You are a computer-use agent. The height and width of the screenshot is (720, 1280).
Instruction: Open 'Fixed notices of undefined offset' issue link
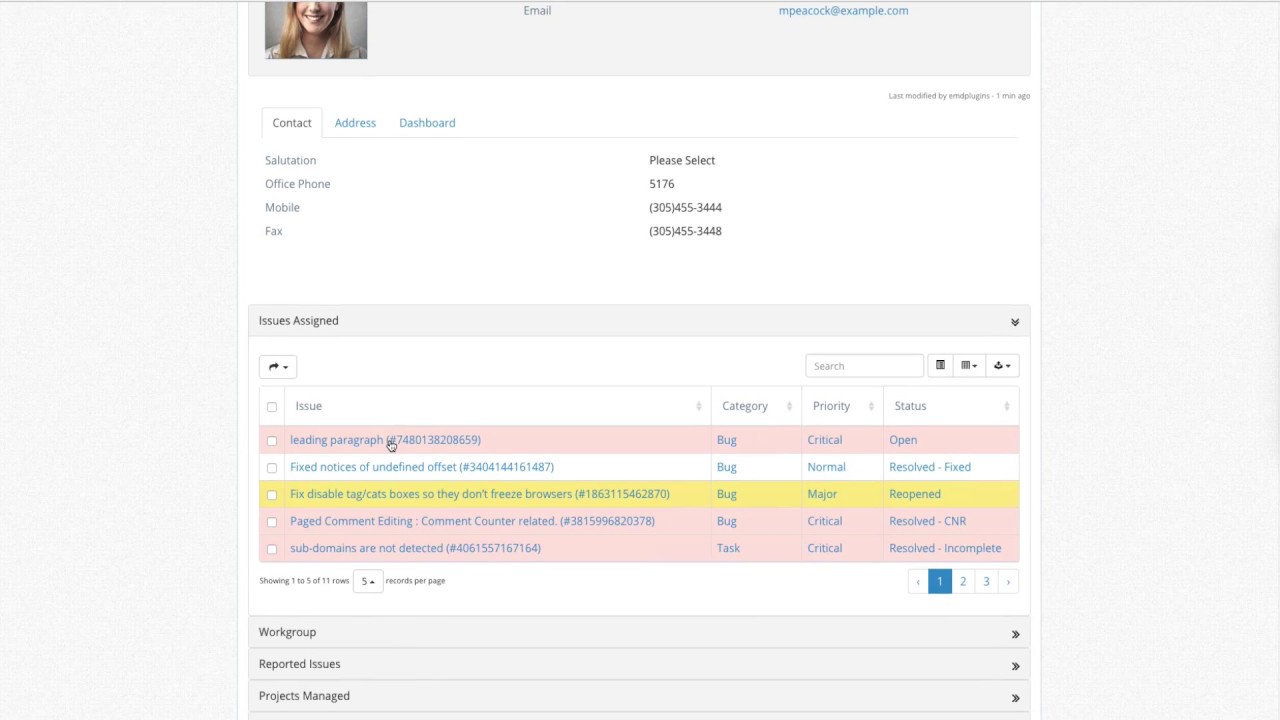(x=421, y=467)
